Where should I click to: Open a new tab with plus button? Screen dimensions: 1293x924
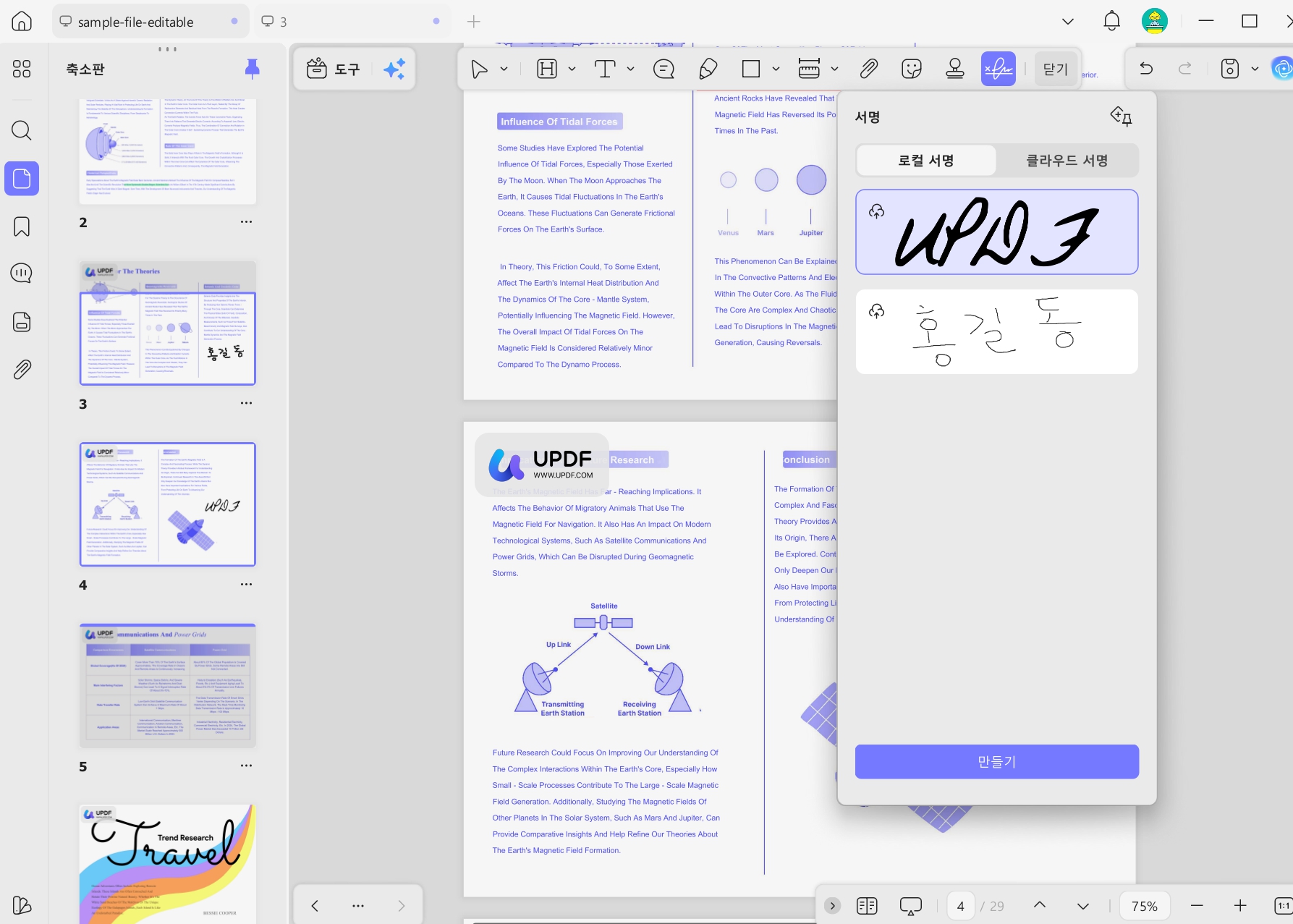click(x=474, y=22)
